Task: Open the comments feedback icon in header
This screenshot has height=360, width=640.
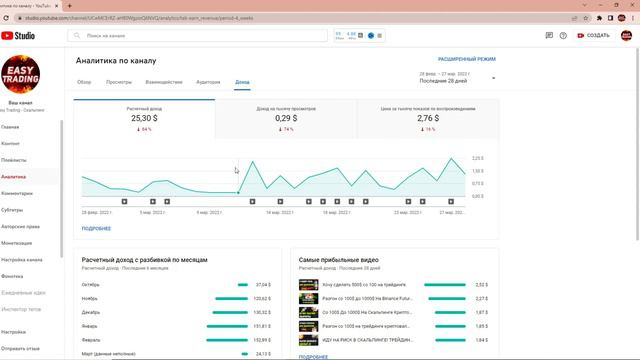Action: coord(549,36)
